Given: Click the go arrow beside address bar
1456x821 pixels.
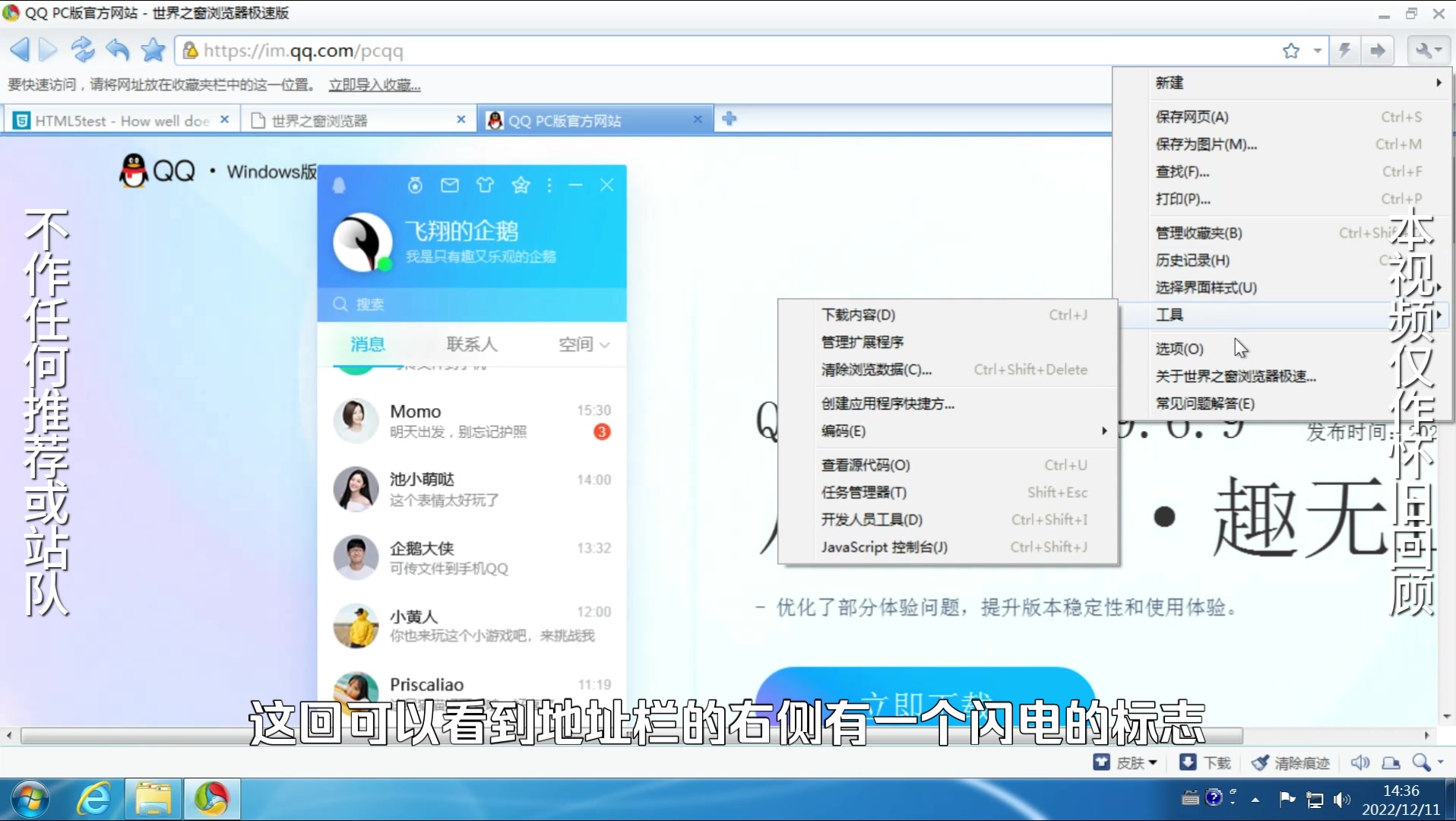Looking at the screenshot, I should [1377, 51].
